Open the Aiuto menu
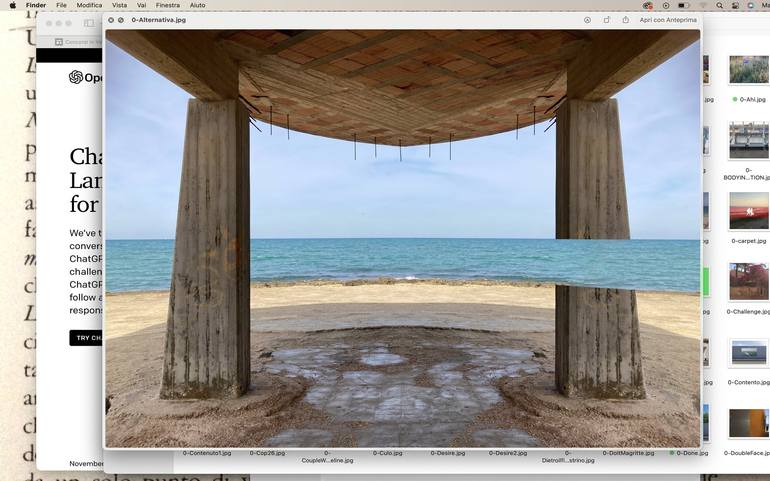770x481 pixels. pyautogui.click(x=197, y=5)
